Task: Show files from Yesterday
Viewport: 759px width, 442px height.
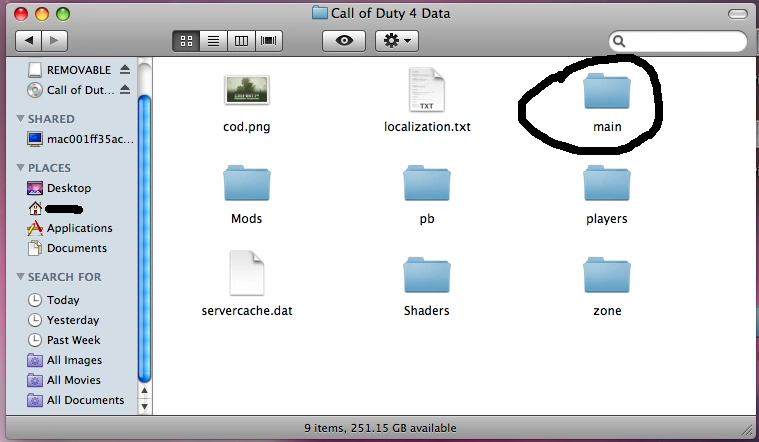Action: (63, 320)
